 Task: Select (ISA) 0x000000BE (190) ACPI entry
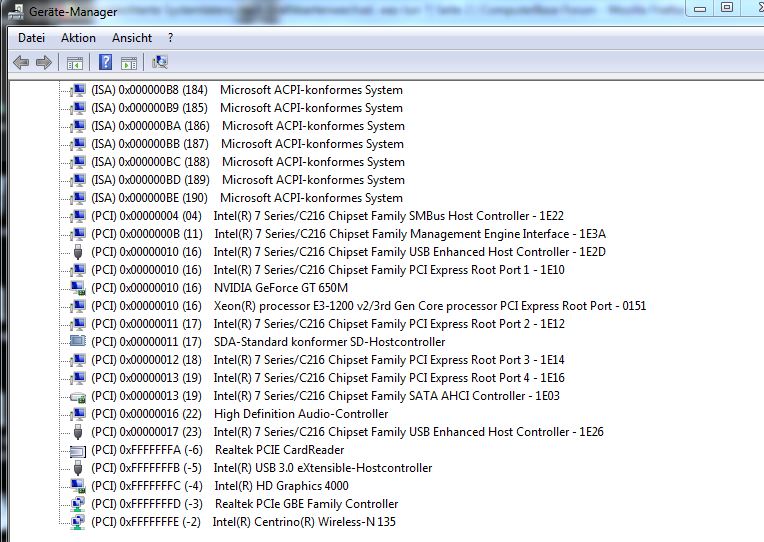pos(247,198)
